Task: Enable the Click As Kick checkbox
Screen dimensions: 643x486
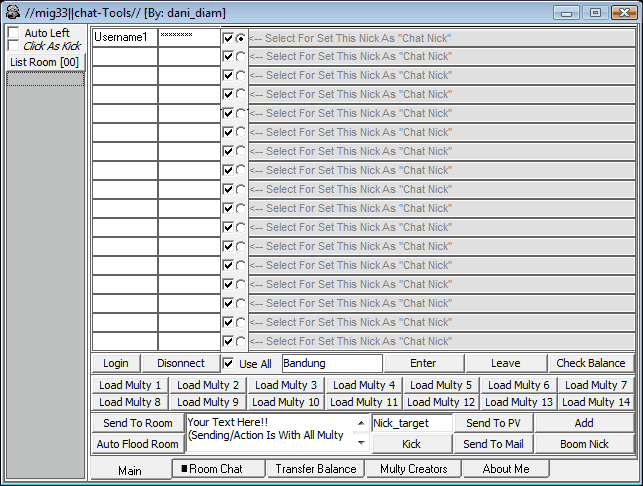Action: pyautogui.click(x=14, y=46)
